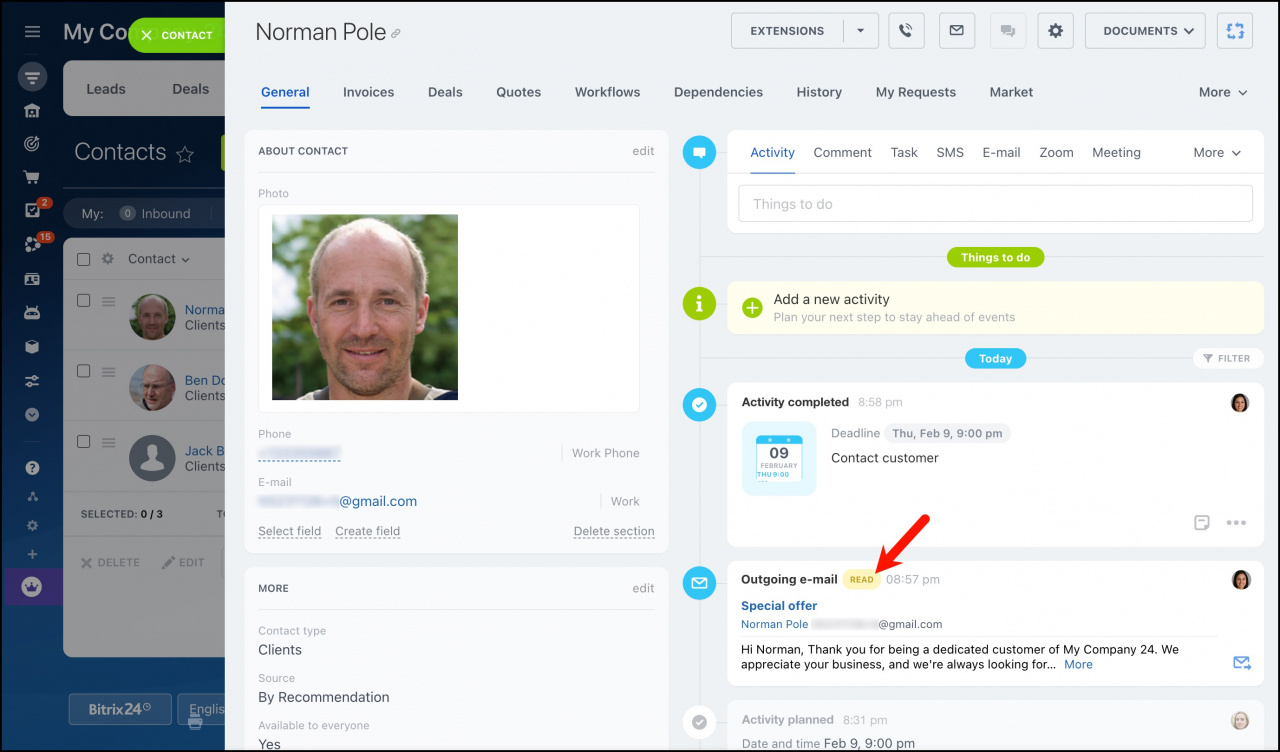Open CRM funnel icon in left sidebar
This screenshot has width=1280, height=752.
[32, 77]
